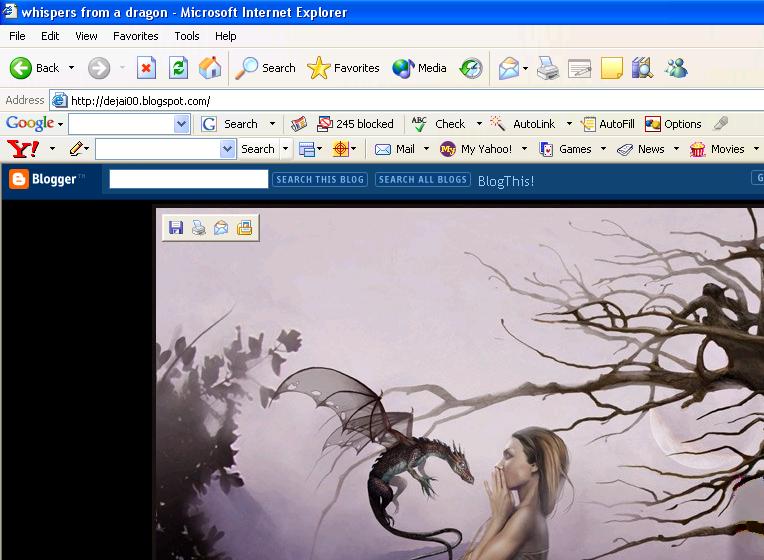Viewport: 764px width, 560px height.
Task: Click the BlogThis! link
Action: (506, 181)
